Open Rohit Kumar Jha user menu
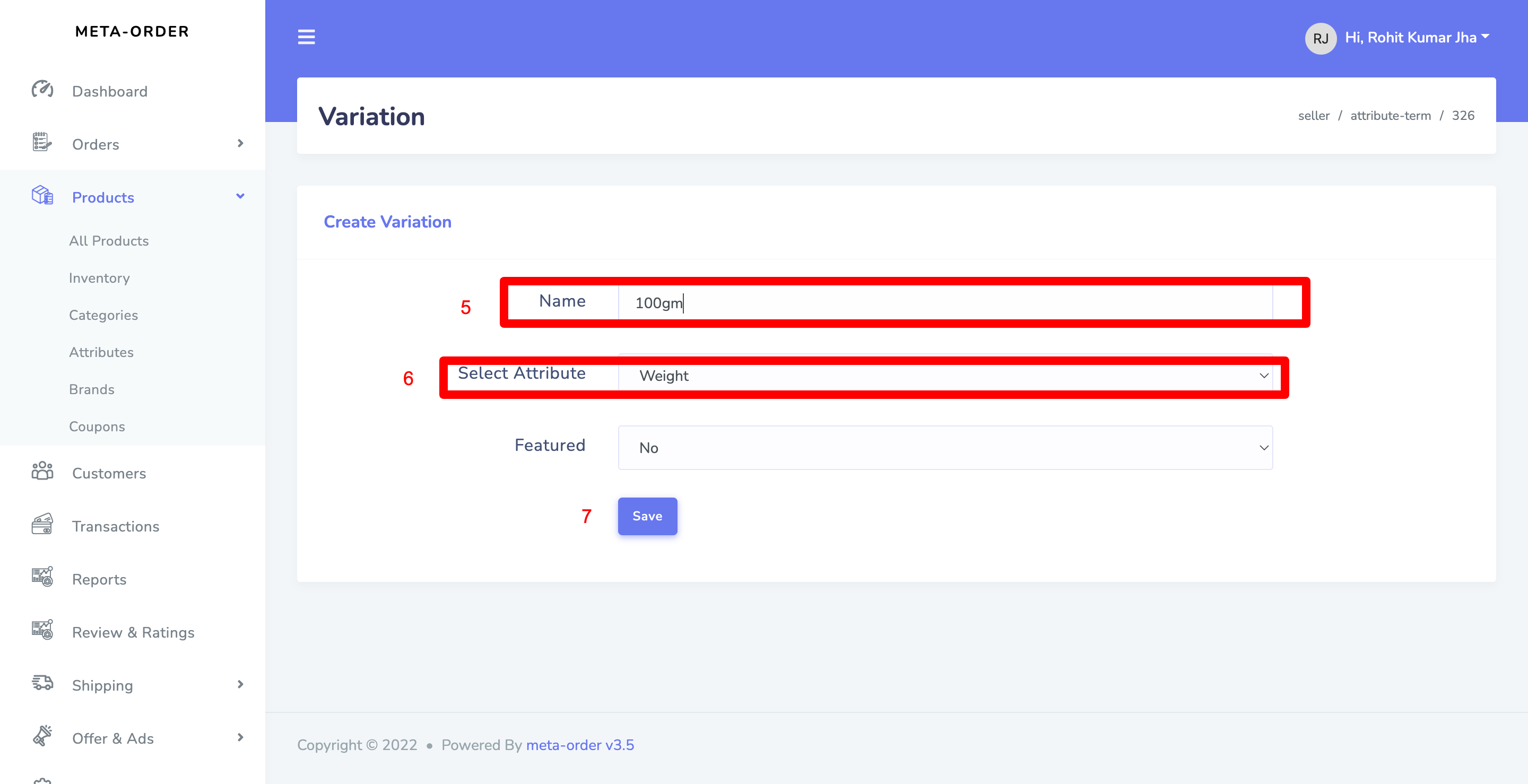 [x=1416, y=37]
